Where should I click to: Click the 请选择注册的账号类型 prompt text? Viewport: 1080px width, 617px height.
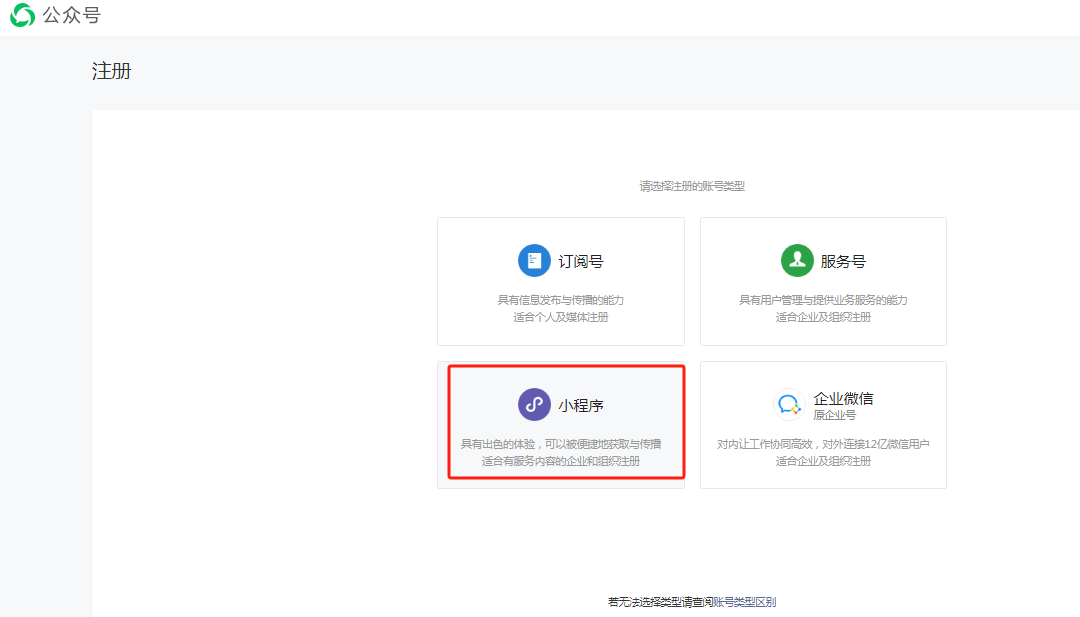[x=692, y=186]
